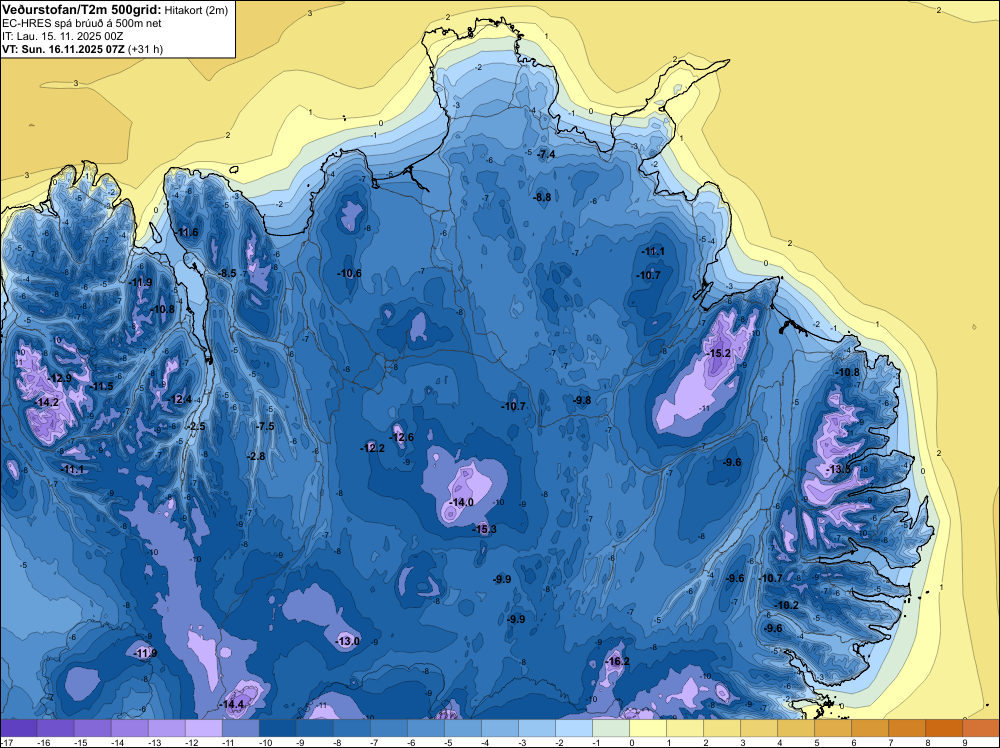The height and width of the screenshot is (748, 1000).
Task: Click the Veðurstofan/T2m 500grid title
Action: click(82, 10)
